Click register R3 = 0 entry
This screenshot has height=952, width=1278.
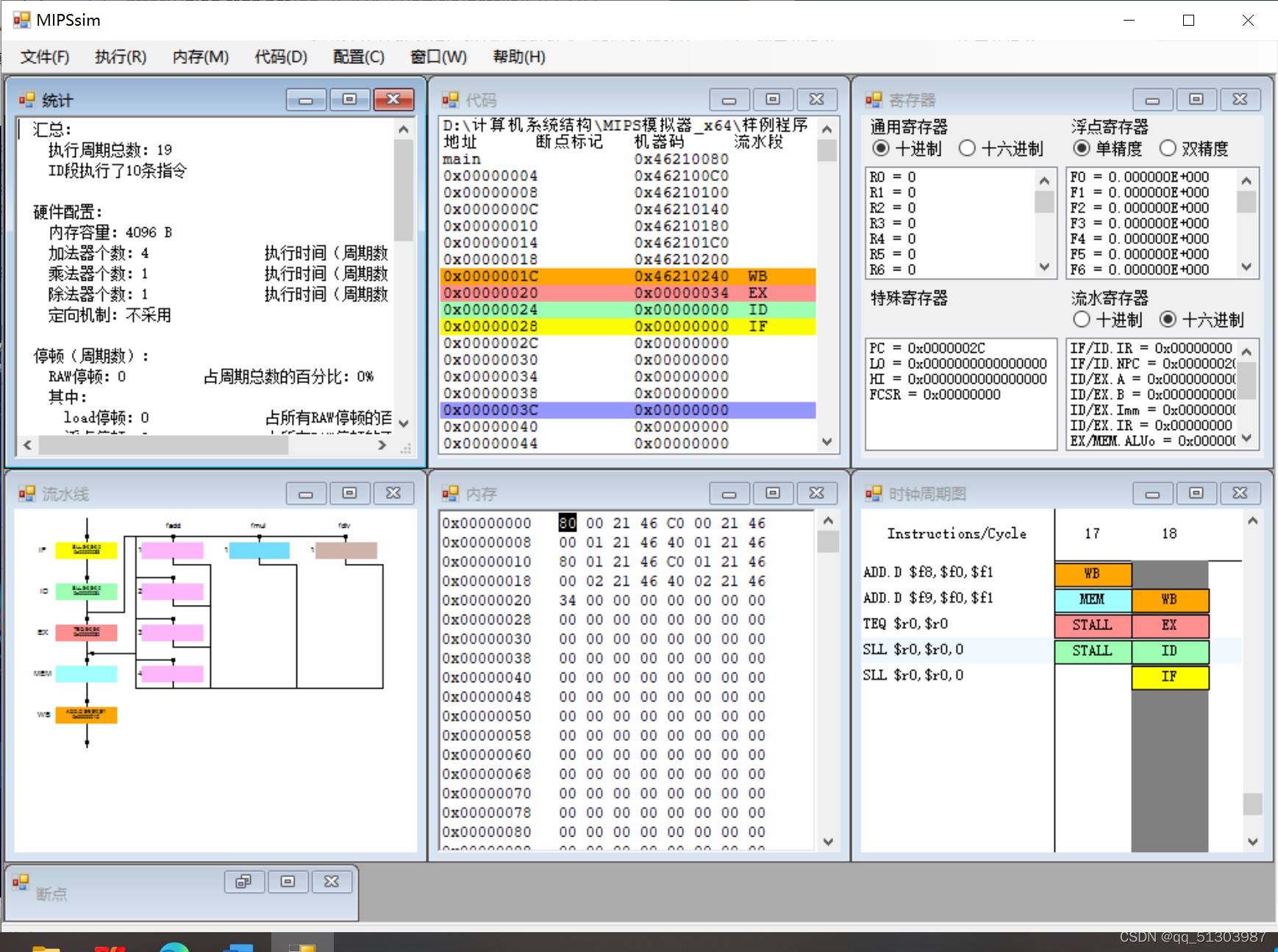[x=893, y=223]
